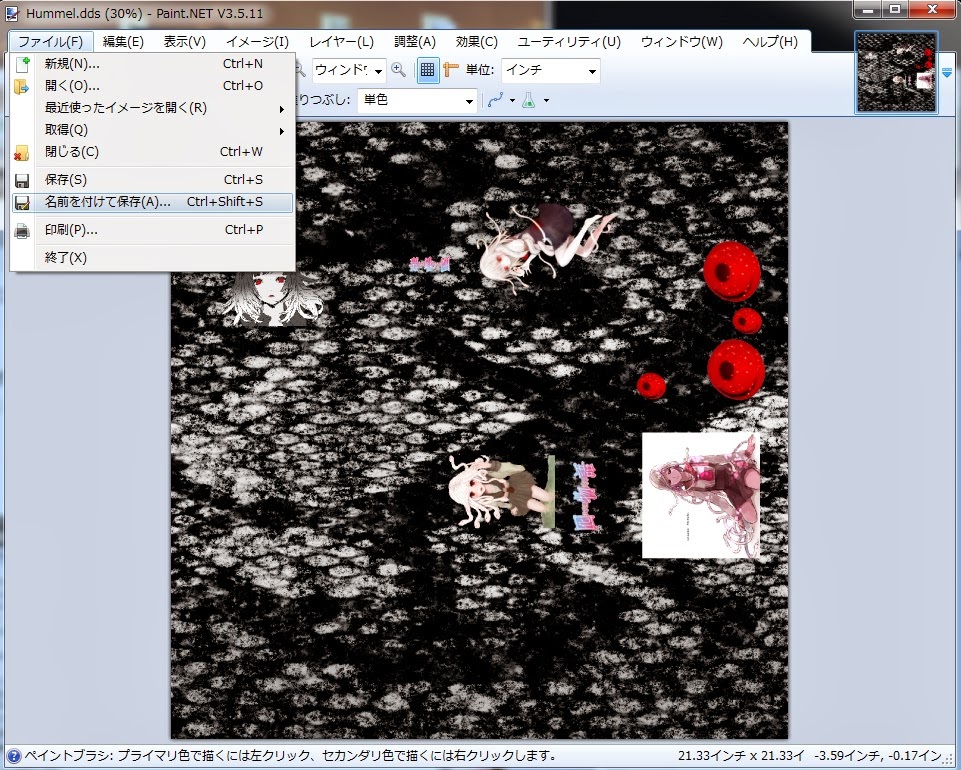Minimize the Paint.NET window

pyautogui.click(x=868, y=9)
